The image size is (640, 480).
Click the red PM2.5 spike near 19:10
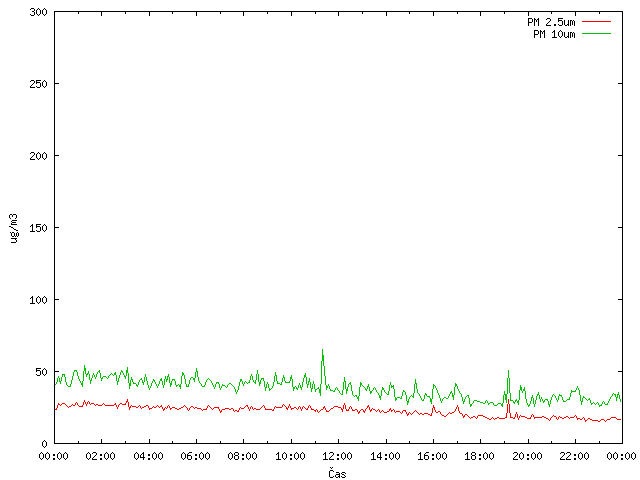pyautogui.click(x=508, y=402)
